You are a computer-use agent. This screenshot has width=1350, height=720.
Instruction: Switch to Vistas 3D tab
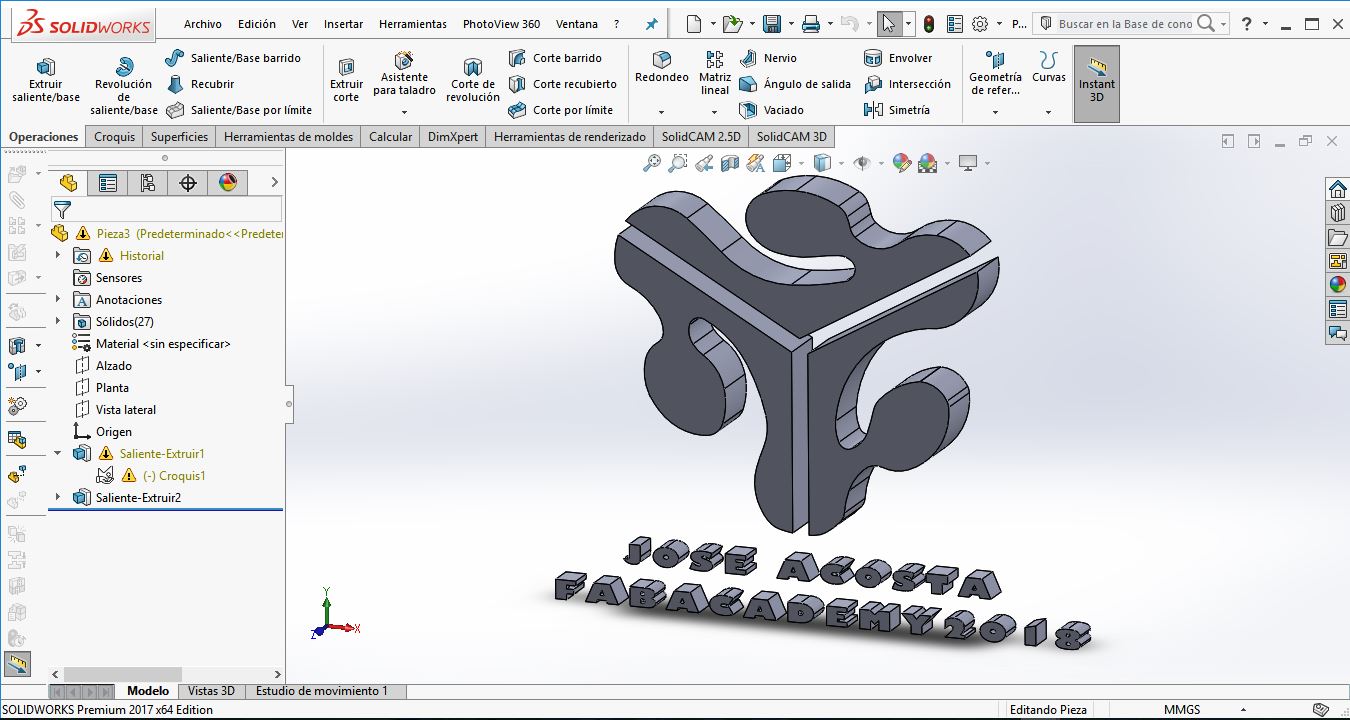[212, 691]
